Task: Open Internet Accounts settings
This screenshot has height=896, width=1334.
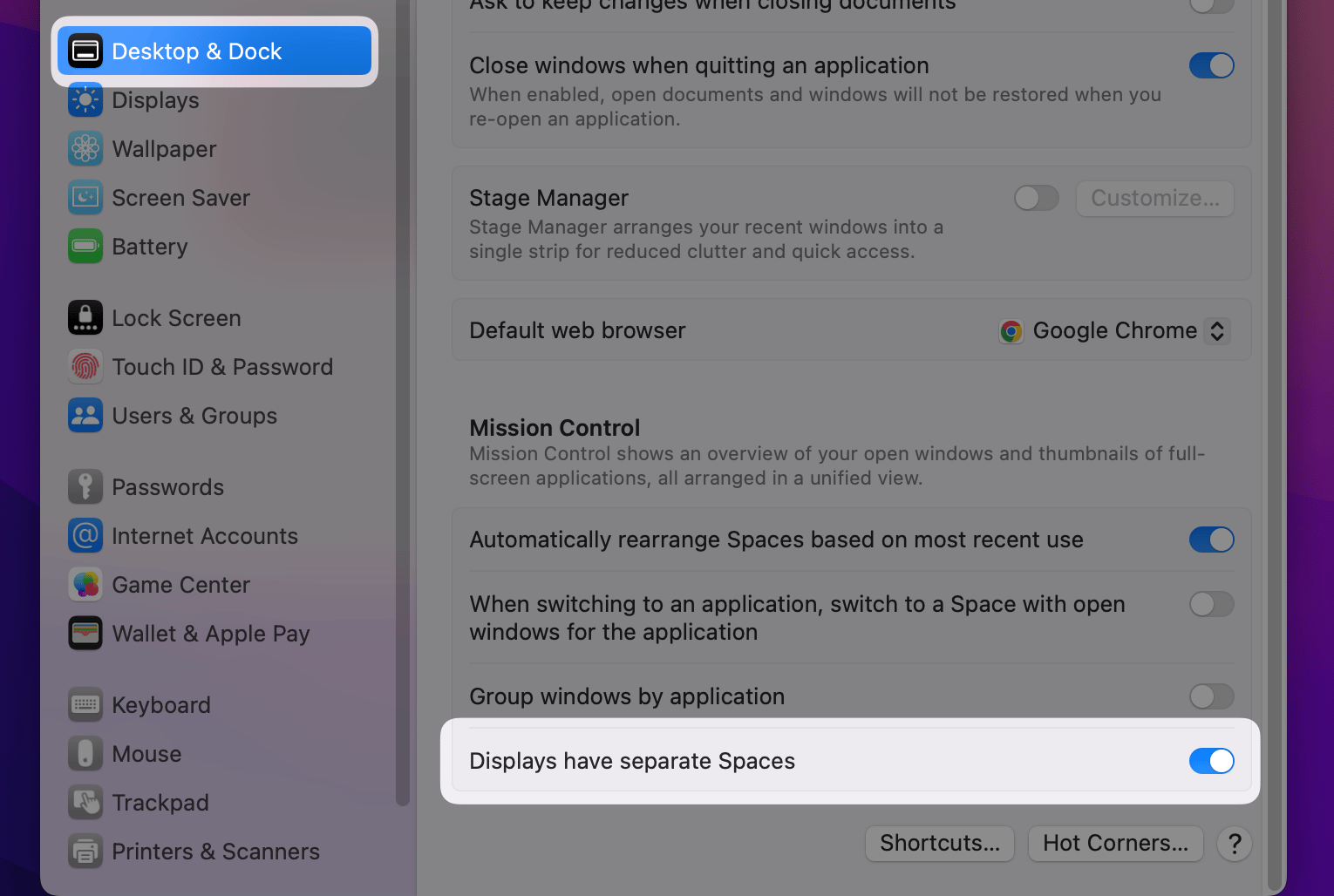Action: [214, 536]
